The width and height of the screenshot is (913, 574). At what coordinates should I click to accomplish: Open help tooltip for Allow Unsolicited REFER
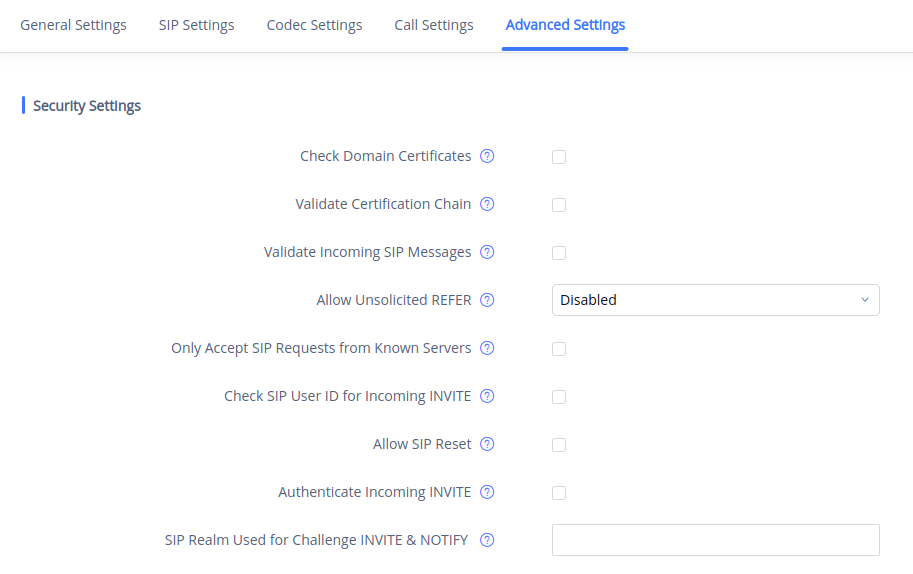coord(487,300)
